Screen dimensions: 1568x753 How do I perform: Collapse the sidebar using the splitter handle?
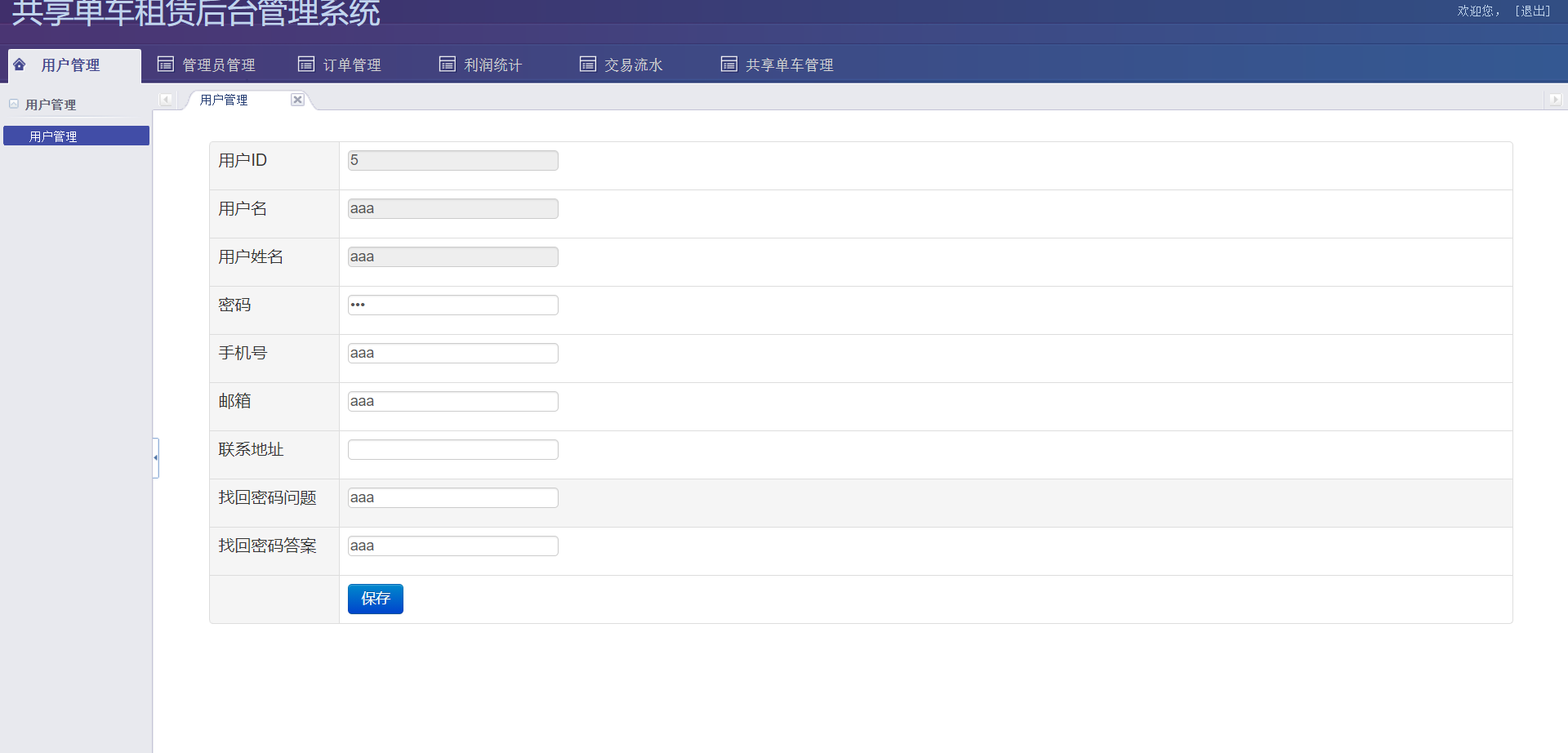[155, 457]
